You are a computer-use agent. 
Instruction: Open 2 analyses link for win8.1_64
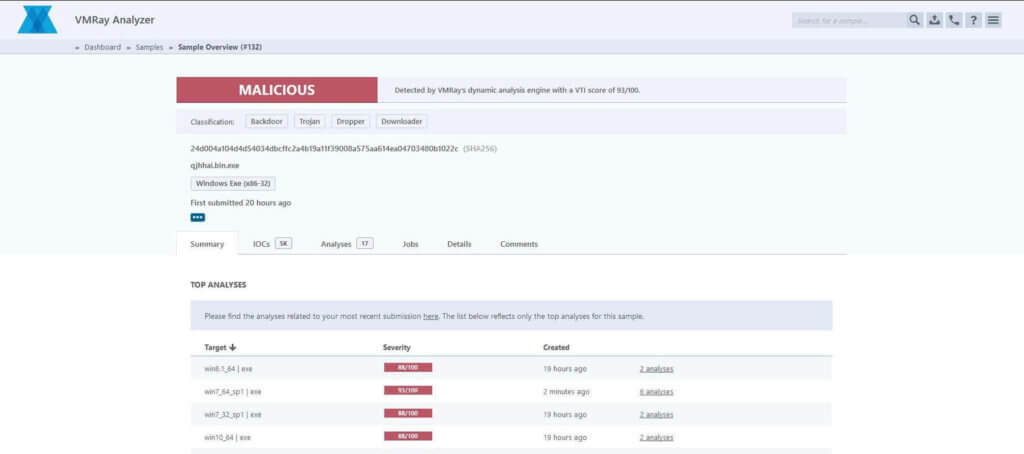(656, 368)
